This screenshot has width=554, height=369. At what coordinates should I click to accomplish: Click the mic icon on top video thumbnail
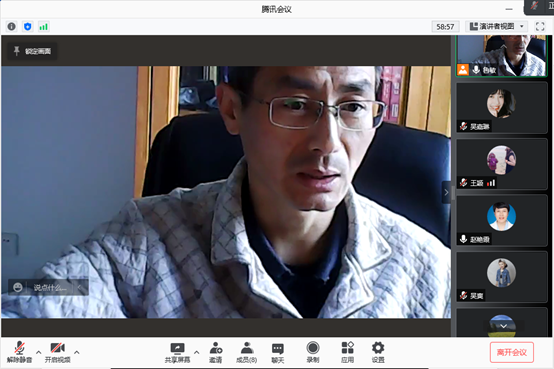point(476,70)
